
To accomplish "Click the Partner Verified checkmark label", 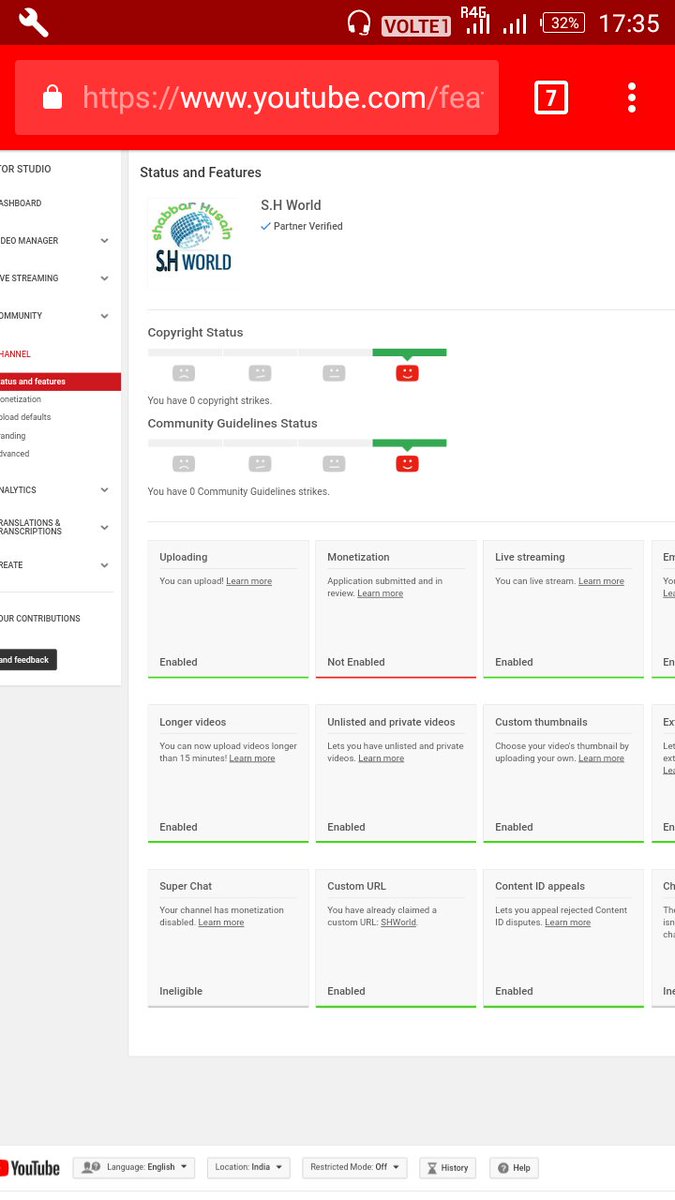I will tap(302, 226).
